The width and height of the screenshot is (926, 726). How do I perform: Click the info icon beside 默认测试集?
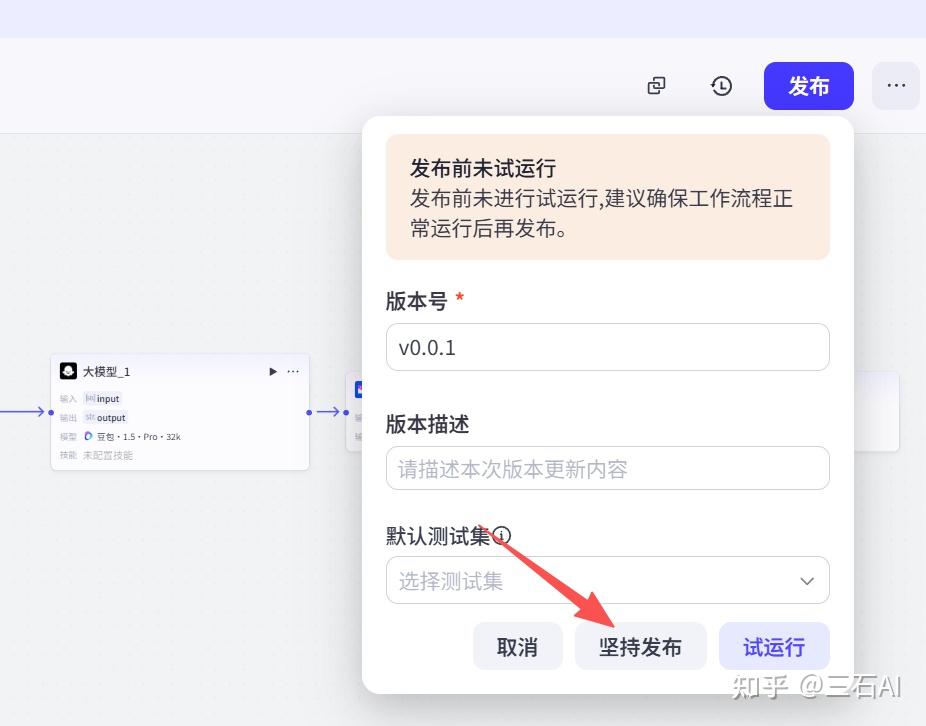502,536
